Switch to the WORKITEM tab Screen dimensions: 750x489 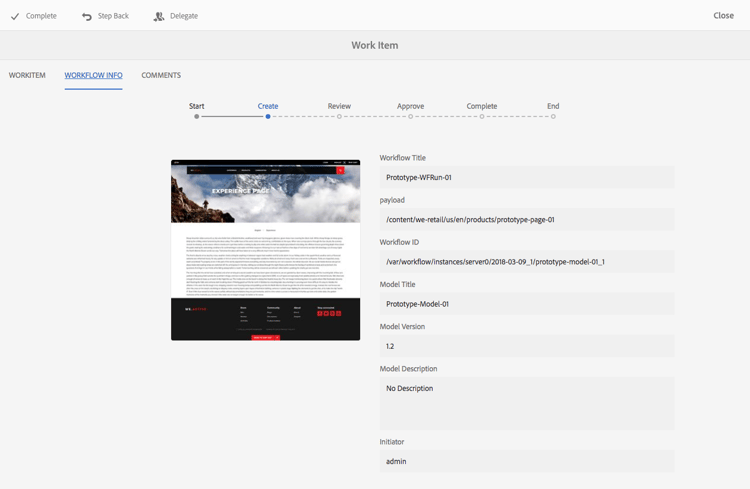27,75
